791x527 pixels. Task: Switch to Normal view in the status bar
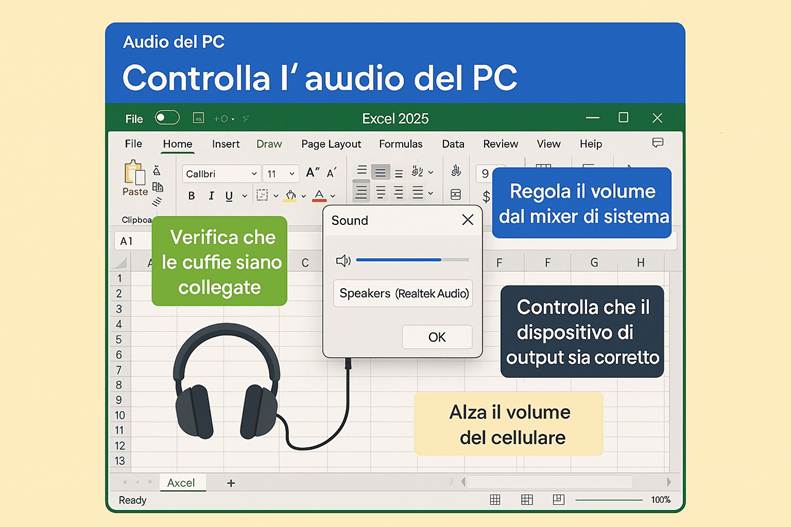tap(495, 500)
